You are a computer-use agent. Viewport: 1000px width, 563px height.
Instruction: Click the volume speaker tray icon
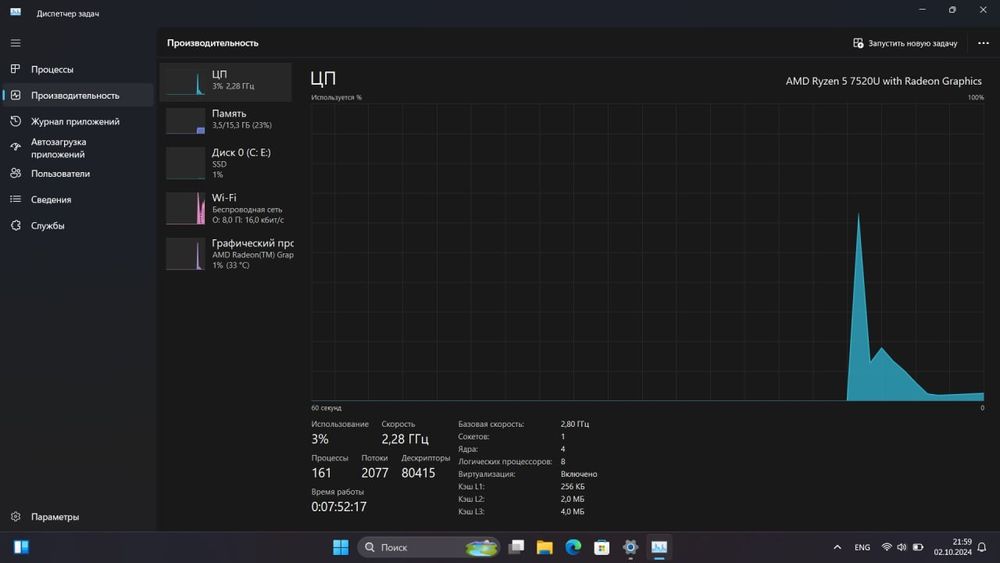pos(902,547)
